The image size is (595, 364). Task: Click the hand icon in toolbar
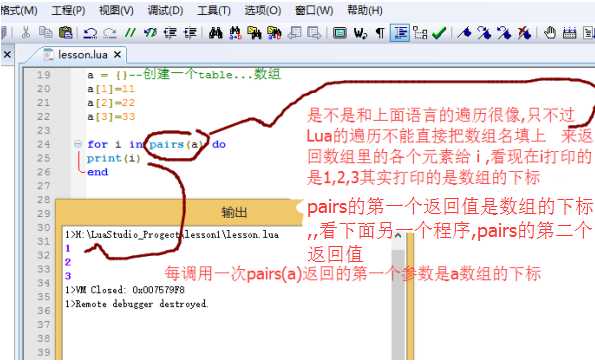[x=550, y=33]
